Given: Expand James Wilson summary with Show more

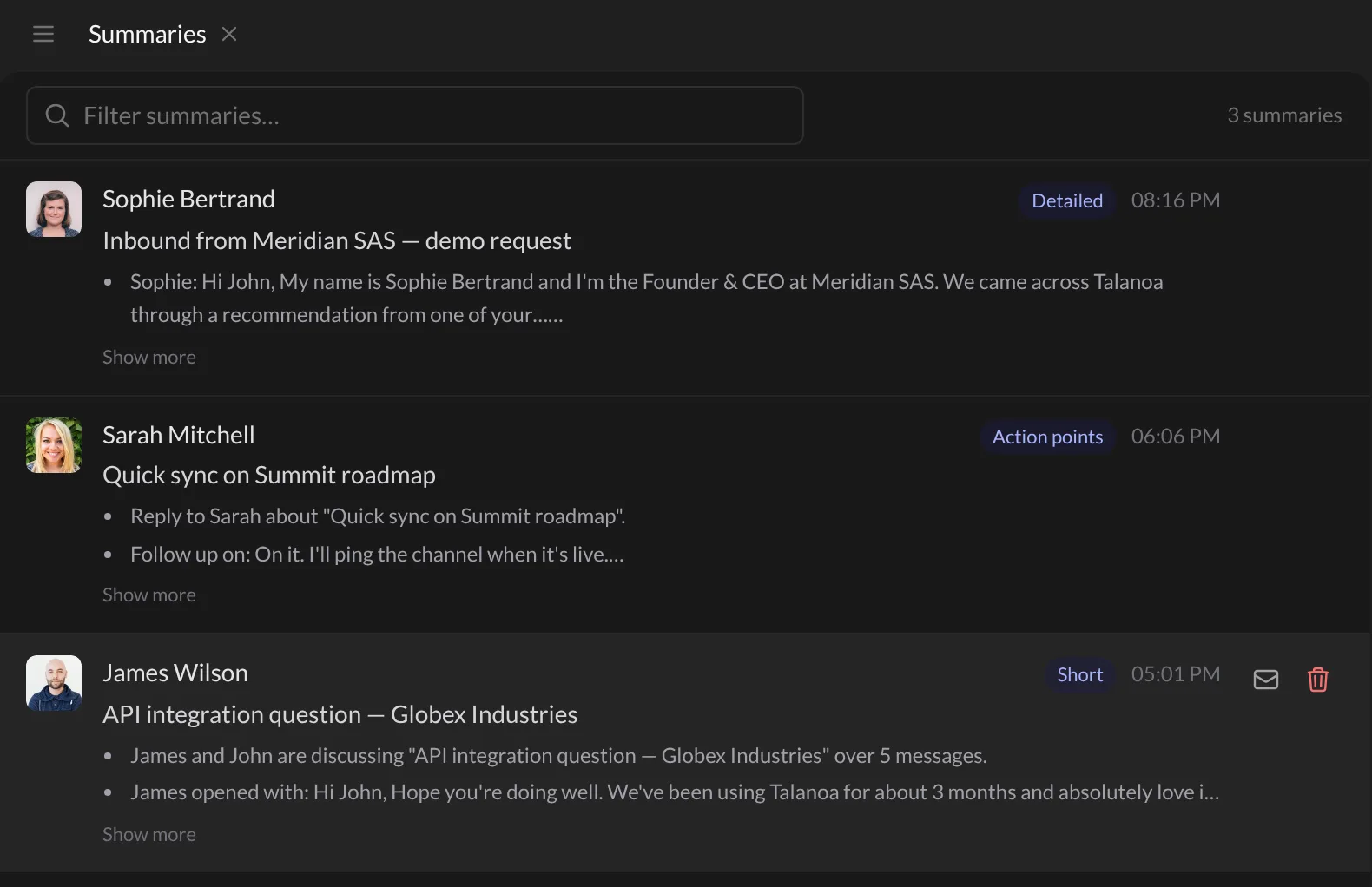Looking at the screenshot, I should point(149,834).
